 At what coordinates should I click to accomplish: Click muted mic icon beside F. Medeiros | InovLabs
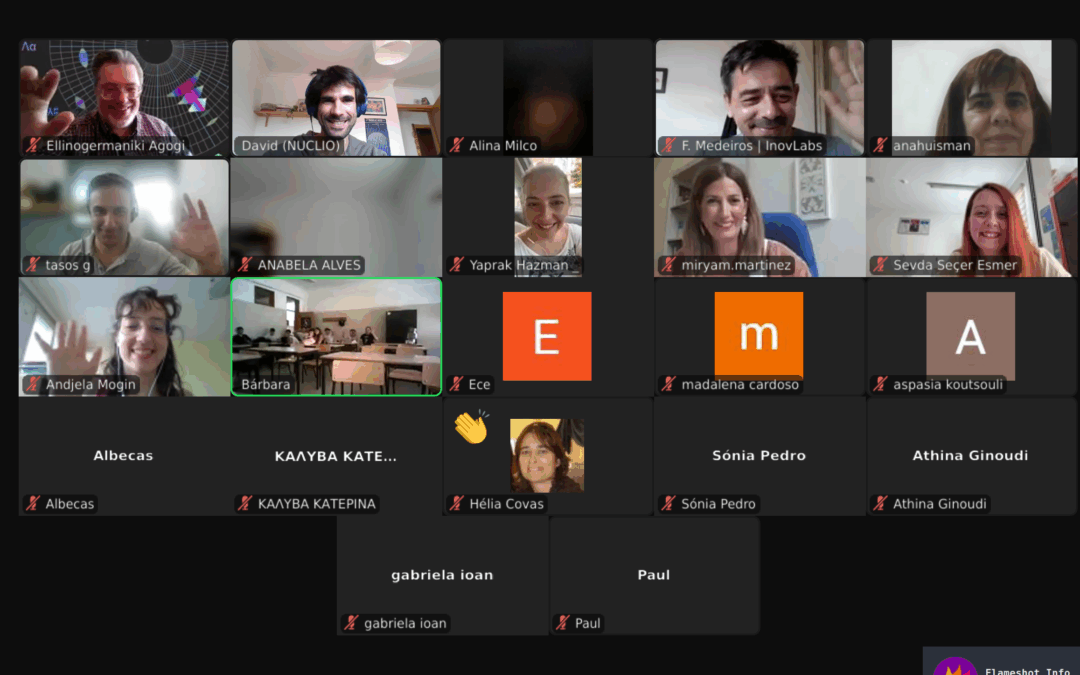pyautogui.click(x=669, y=145)
